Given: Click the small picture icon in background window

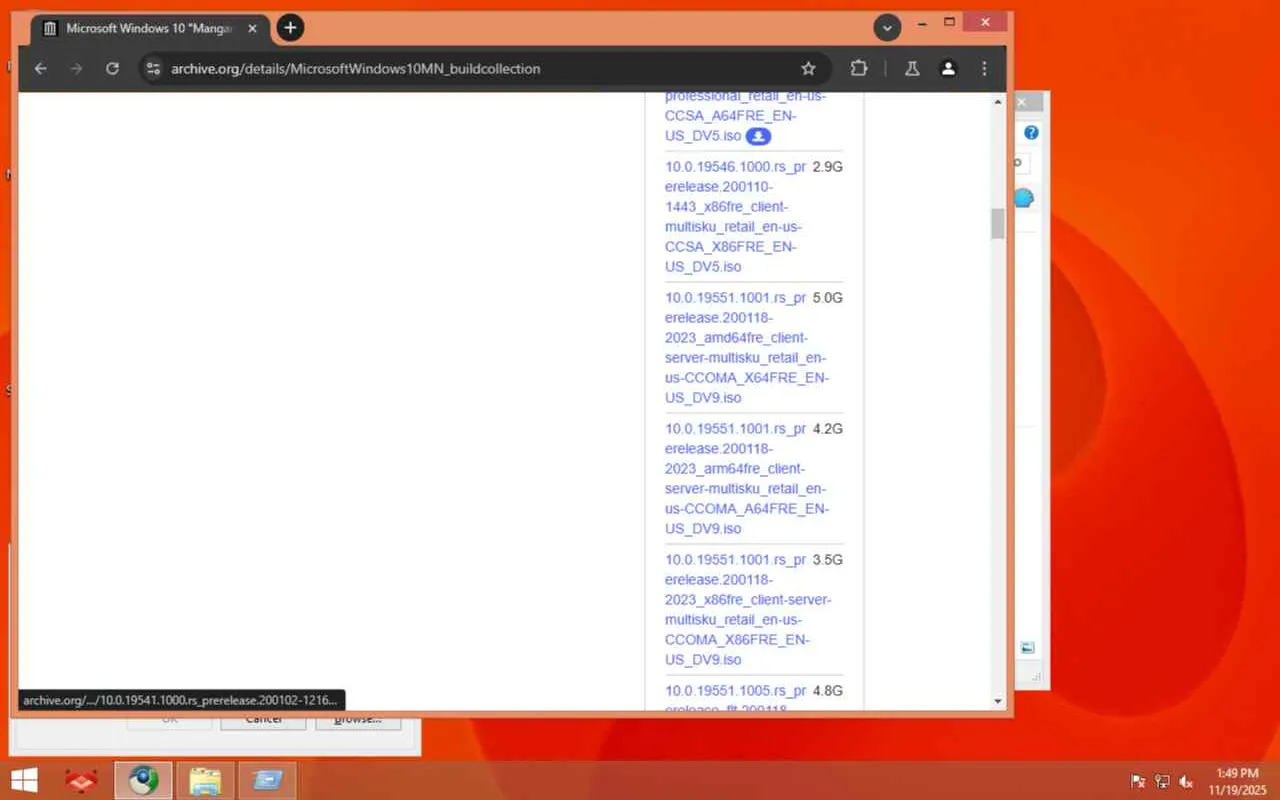Looking at the screenshot, I should click(x=1028, y=647).
